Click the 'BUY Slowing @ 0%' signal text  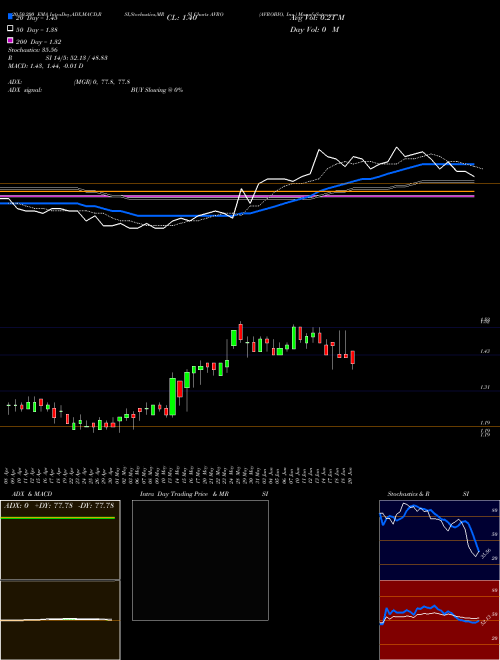click(x=157, y=90)
